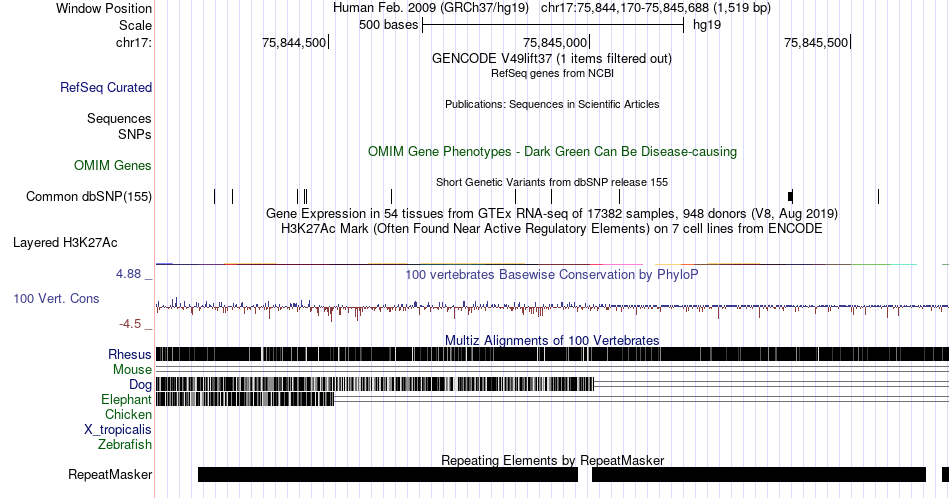Select the Dog alignment row label
This screenshot has height=498, width=950.
click(x=141, y=385)
